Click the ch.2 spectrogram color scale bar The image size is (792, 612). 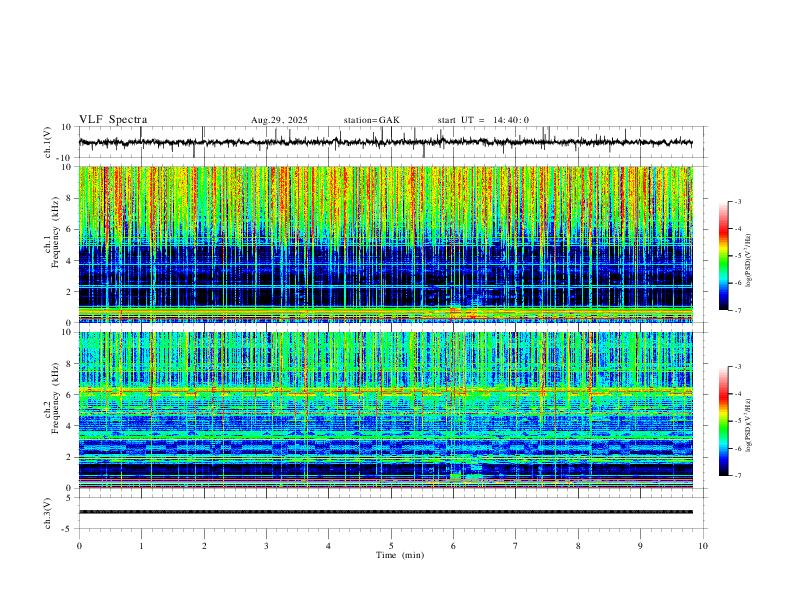724,421
